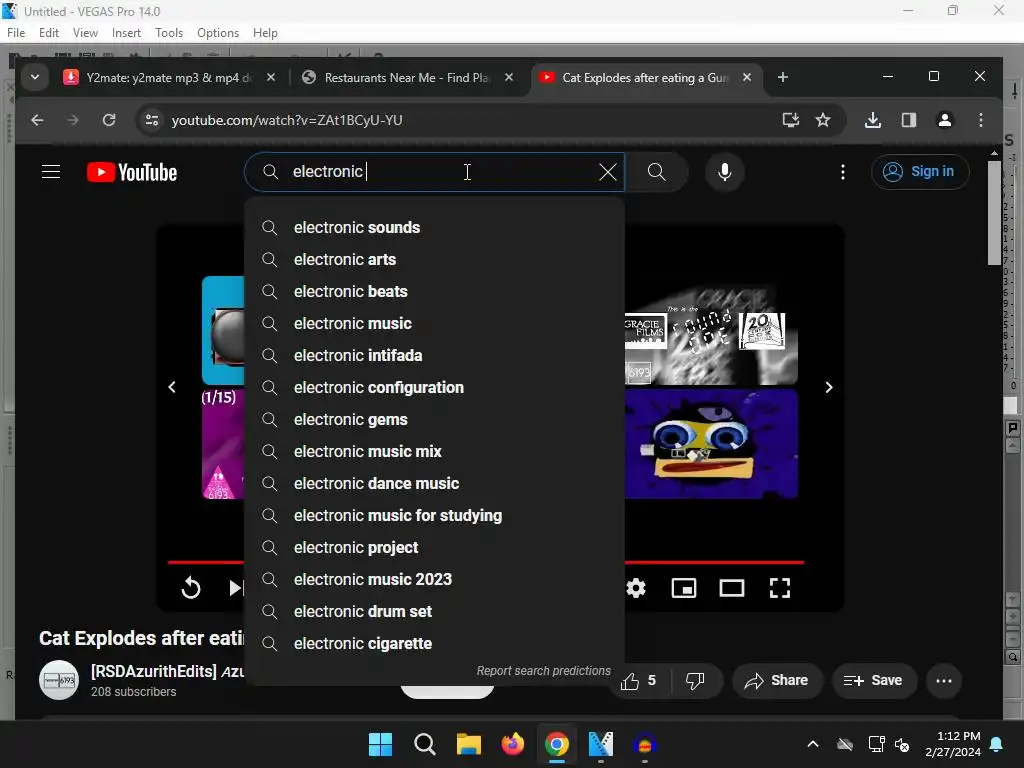The height and width of the screenshot is (768, 1024).
Task: Click Report search predictions link
Action: pos(543,671)
